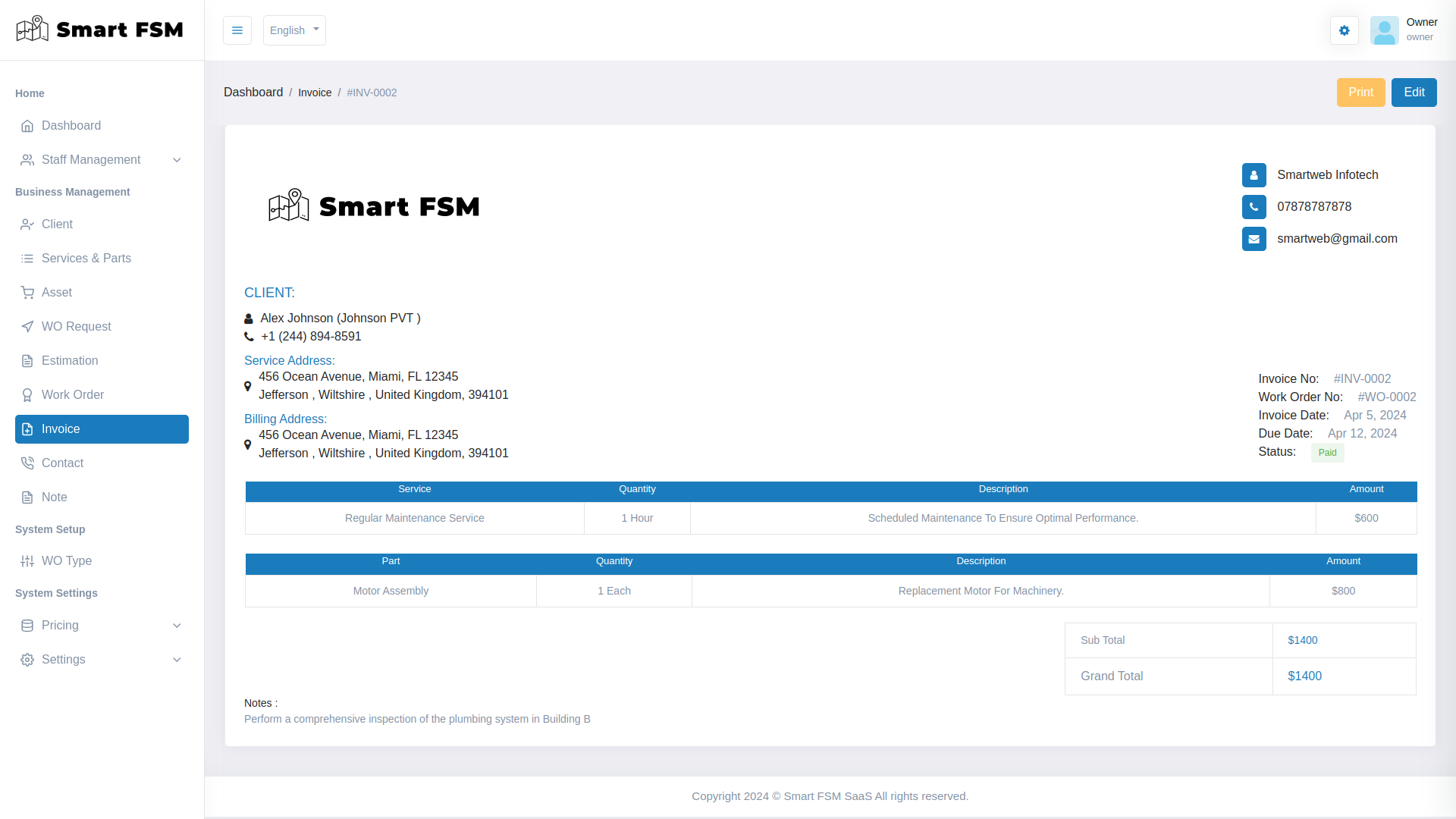The height and width of the screenshot is (819, 1456).
Task: Open WO Request from the sidebar icon
Action: click(28, 326)
